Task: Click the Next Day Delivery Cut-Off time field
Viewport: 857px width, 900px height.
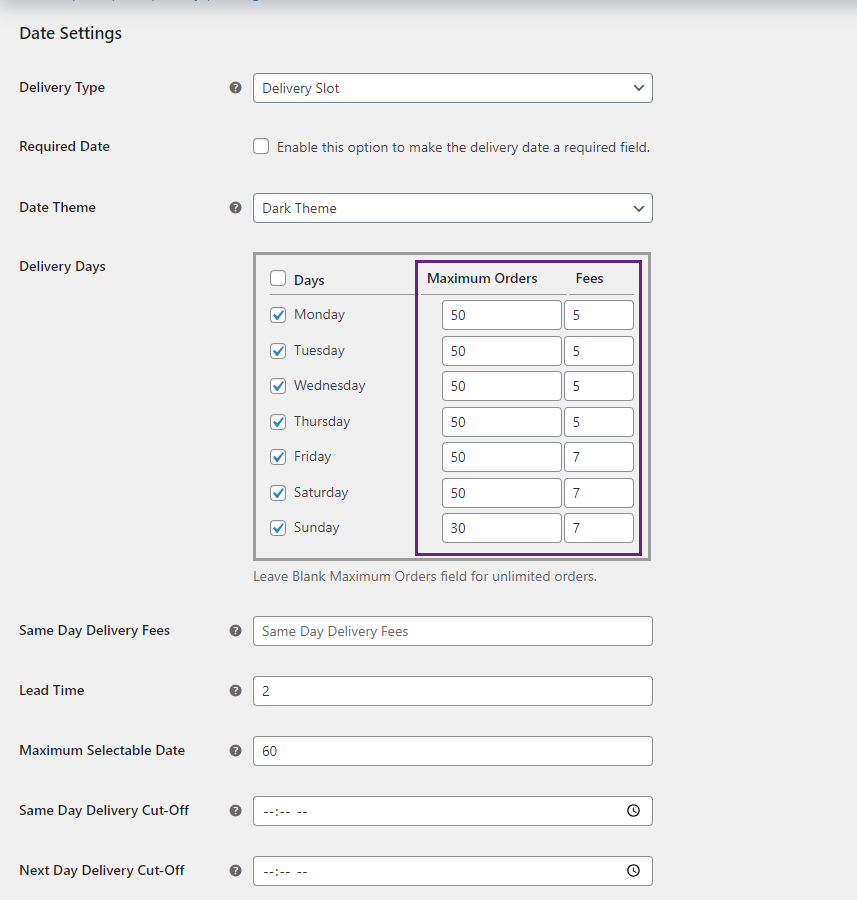Action: pyautogui.click(x=453, y=871)
